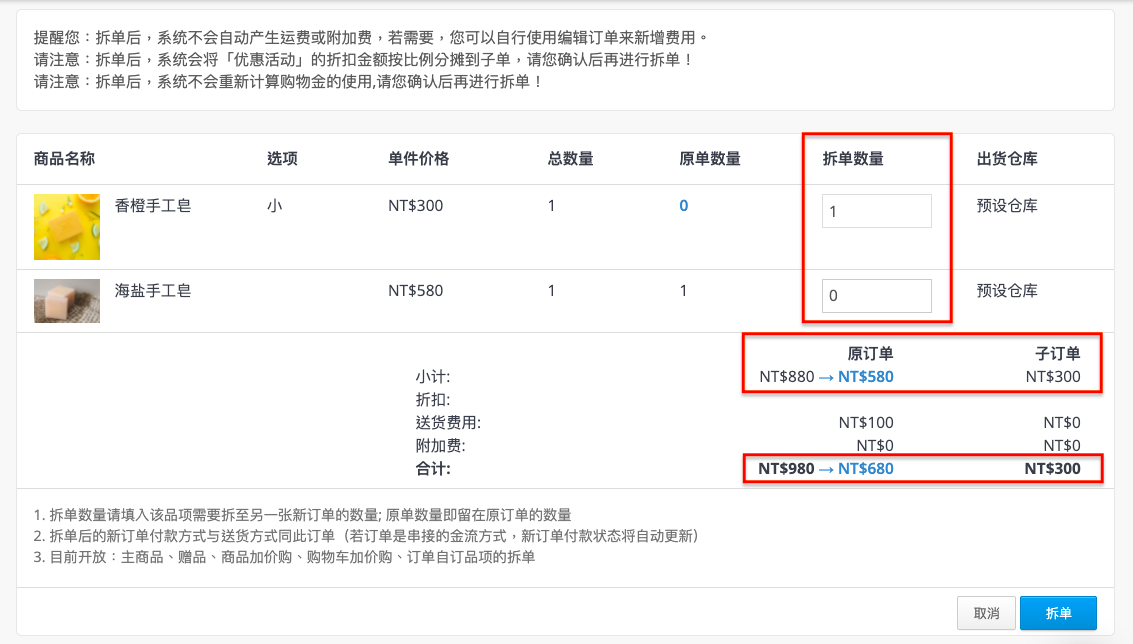Select the 香橙手工皂 product name
This screenshot has height=644, width=1133.
152,206
